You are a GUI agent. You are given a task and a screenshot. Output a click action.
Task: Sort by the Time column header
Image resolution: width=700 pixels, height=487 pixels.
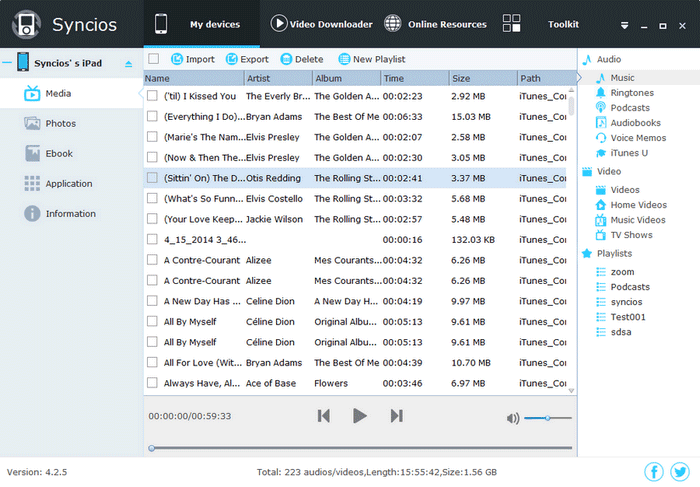(415, 78)
